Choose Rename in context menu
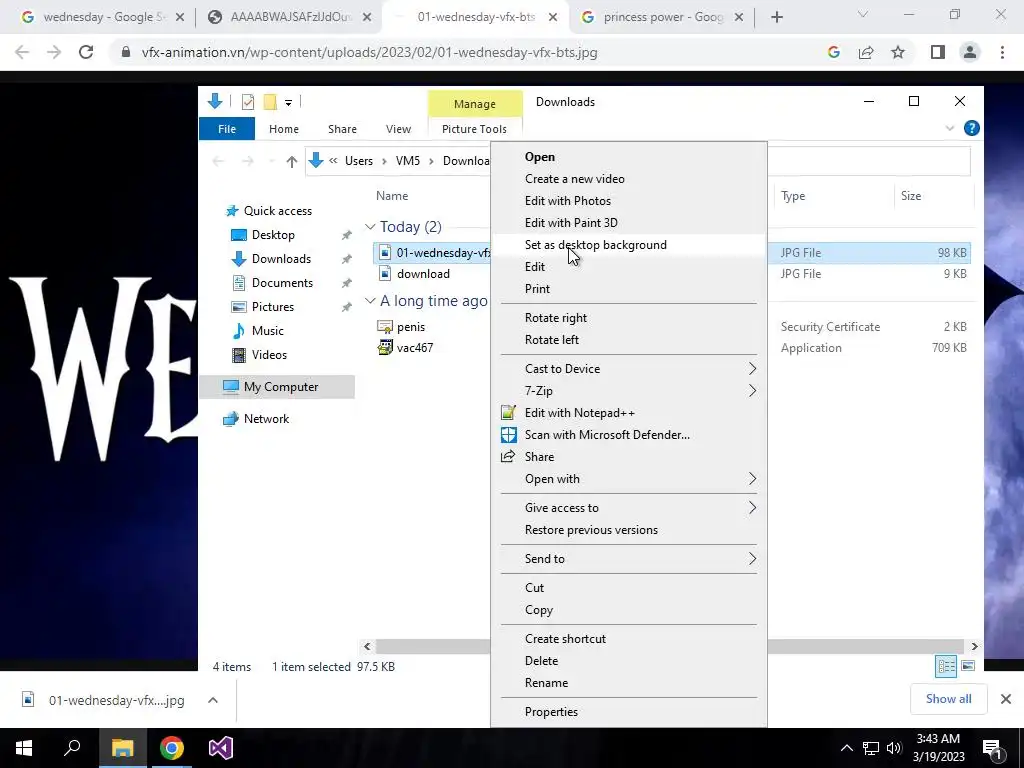 tap(629, 682)
